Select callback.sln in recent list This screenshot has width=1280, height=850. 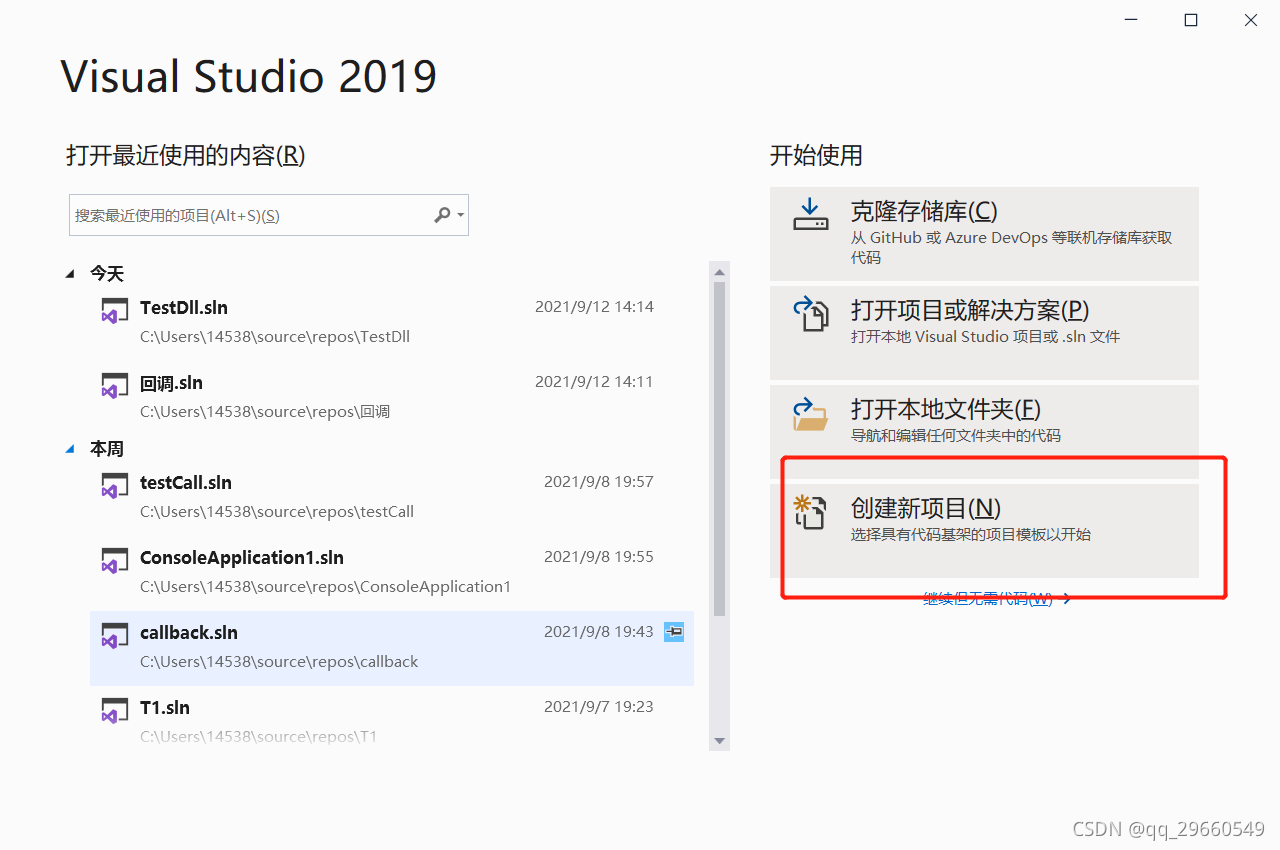tap(392, 648)
